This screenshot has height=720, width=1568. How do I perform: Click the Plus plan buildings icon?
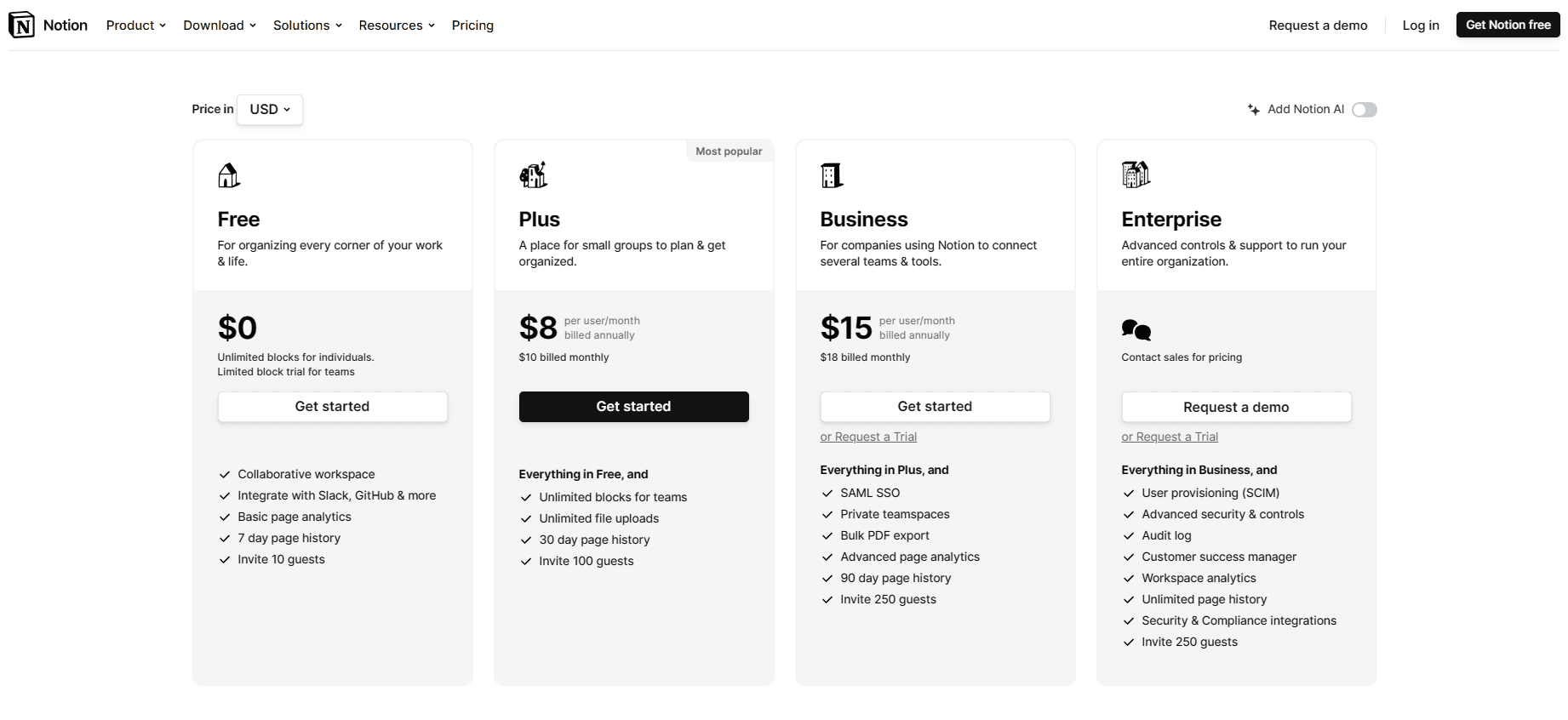pyautogui.click(x=534, y=174)
